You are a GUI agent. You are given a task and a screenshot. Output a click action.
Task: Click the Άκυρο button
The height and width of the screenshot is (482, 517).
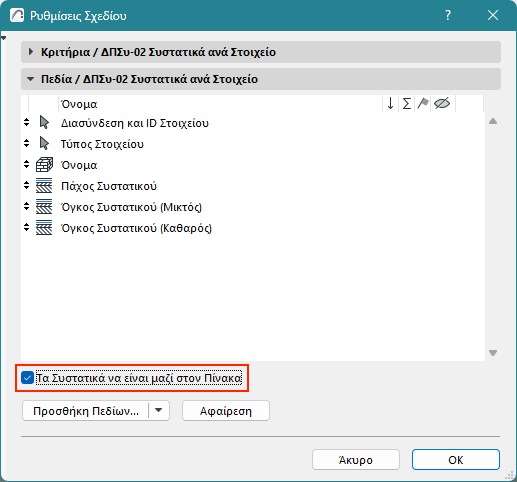[x=356, y=460]
